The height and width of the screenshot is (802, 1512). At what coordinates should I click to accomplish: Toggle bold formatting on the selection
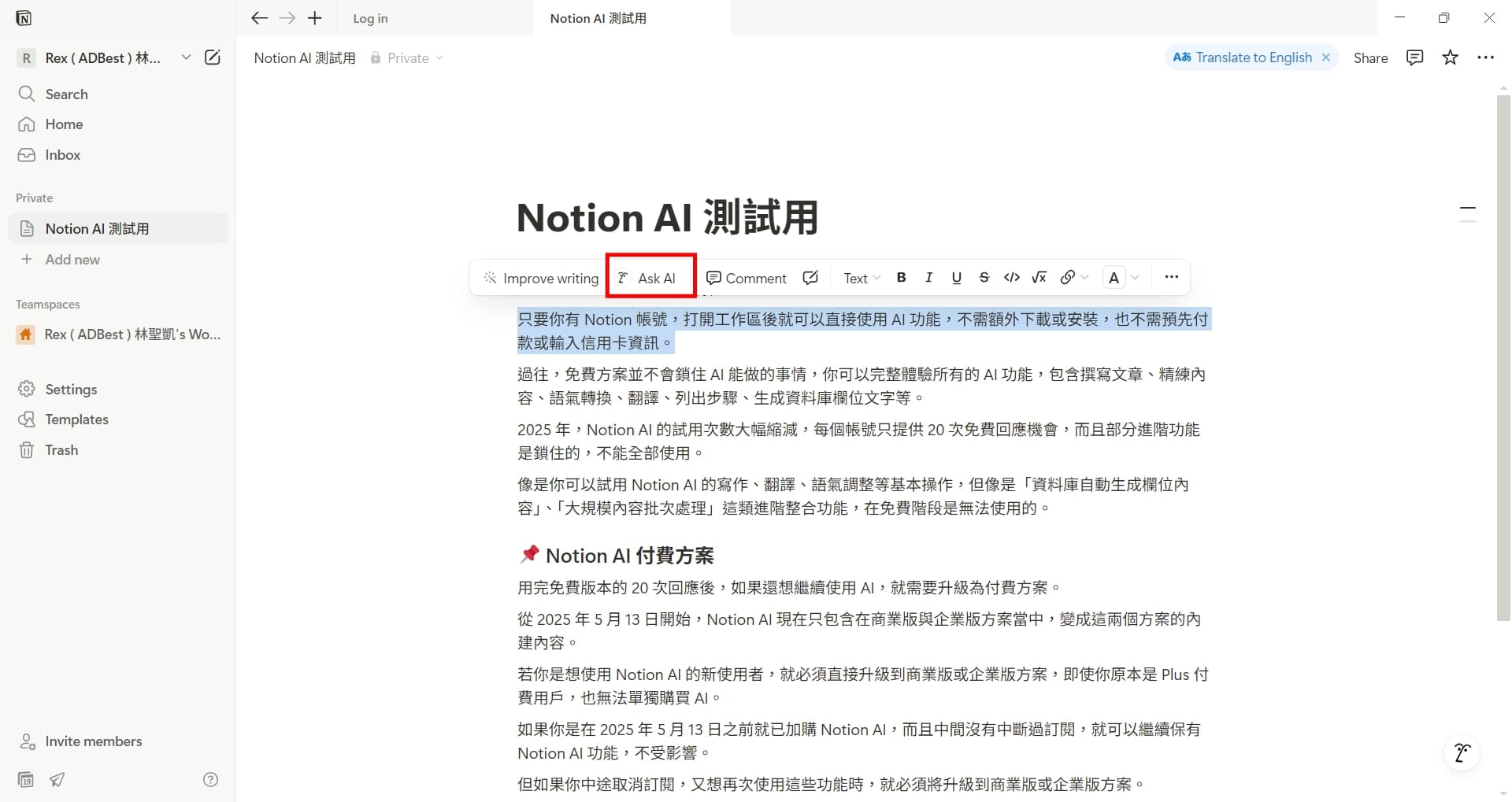[x=901, y=277]
